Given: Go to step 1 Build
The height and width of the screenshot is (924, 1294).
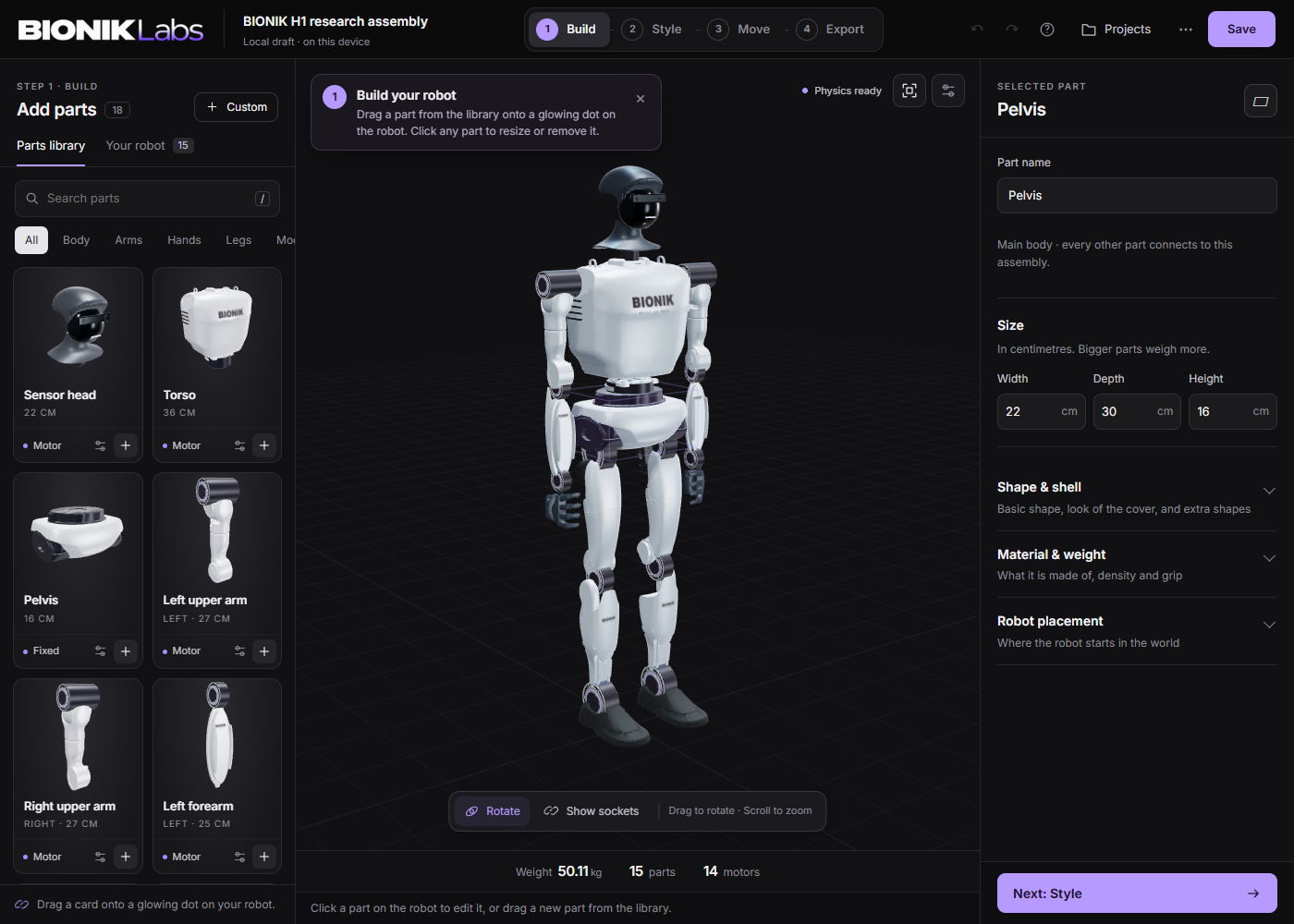Looking at the screenshot, I should [x=569, y=30].
